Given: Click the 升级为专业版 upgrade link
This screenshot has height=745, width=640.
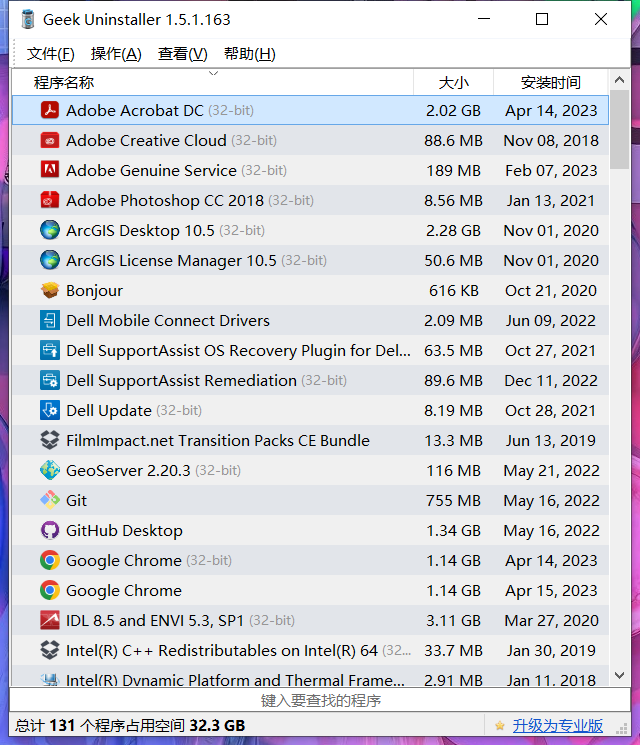Looking at the screenshot, I should pos(557,726).
